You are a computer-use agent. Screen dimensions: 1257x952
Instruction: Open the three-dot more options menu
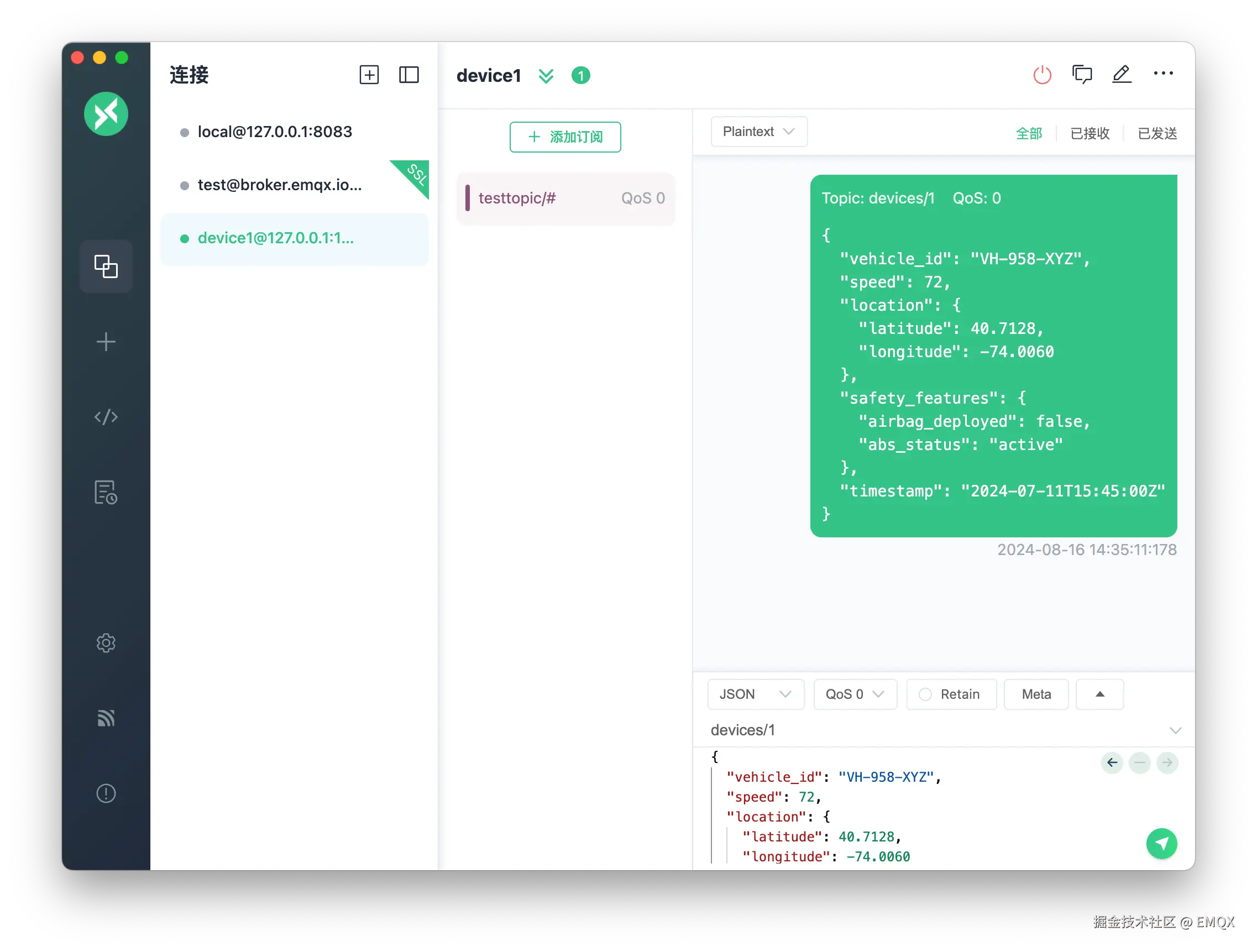coord(1162,74)
